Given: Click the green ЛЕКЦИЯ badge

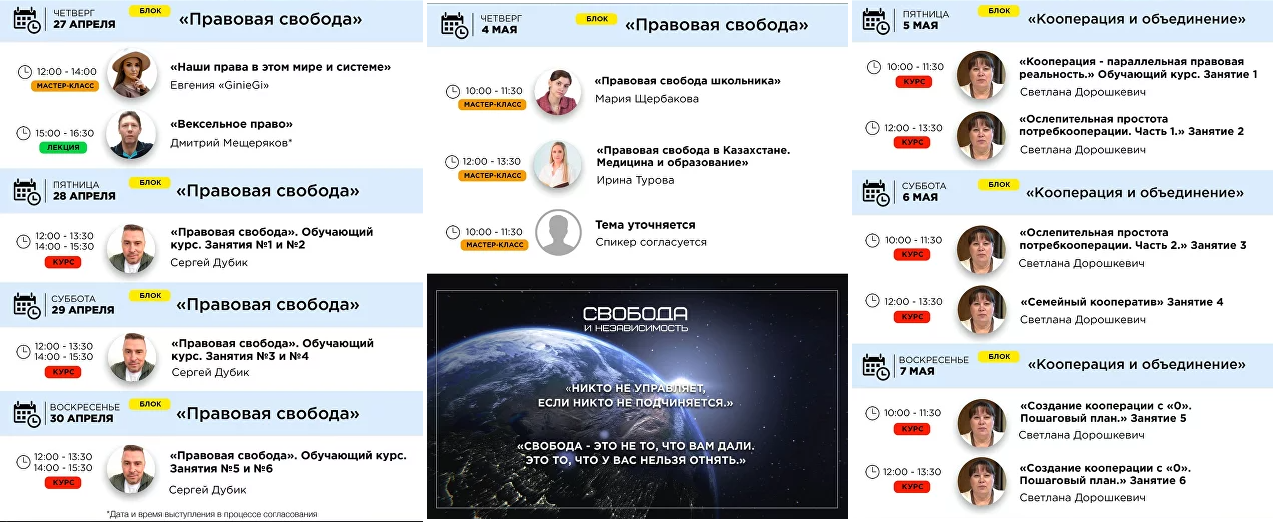Looking at the screenshot, I should (64, 147).
